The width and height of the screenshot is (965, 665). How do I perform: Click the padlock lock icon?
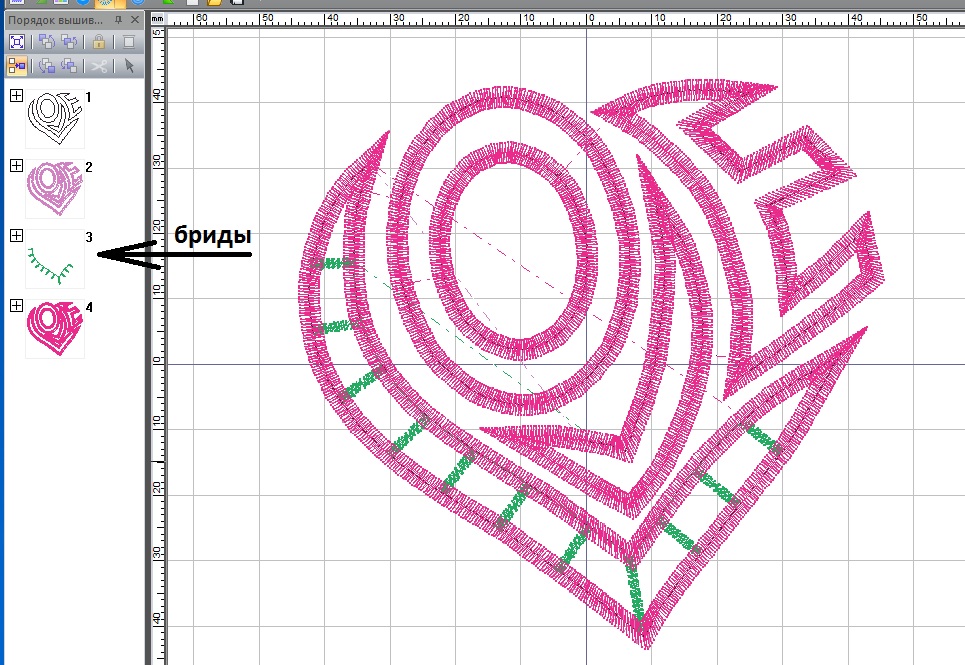(x=99, y=42)
